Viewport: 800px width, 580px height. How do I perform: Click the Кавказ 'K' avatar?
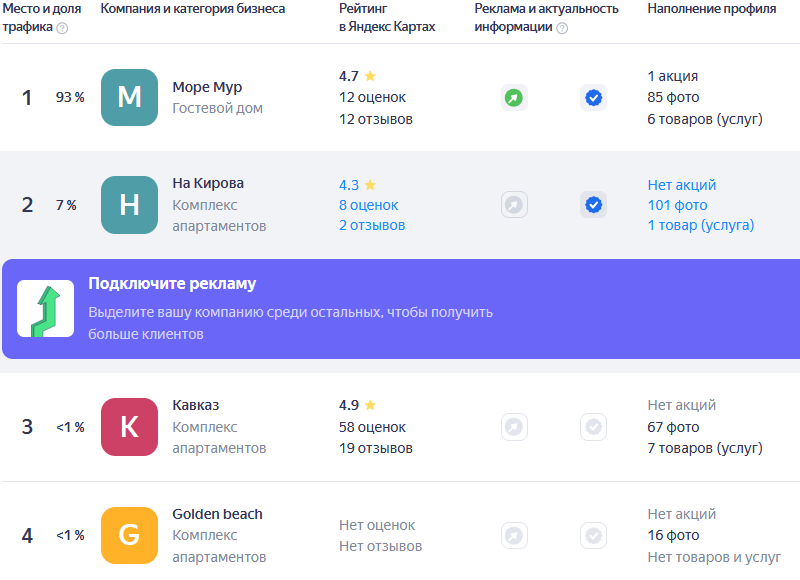point(130,427)
